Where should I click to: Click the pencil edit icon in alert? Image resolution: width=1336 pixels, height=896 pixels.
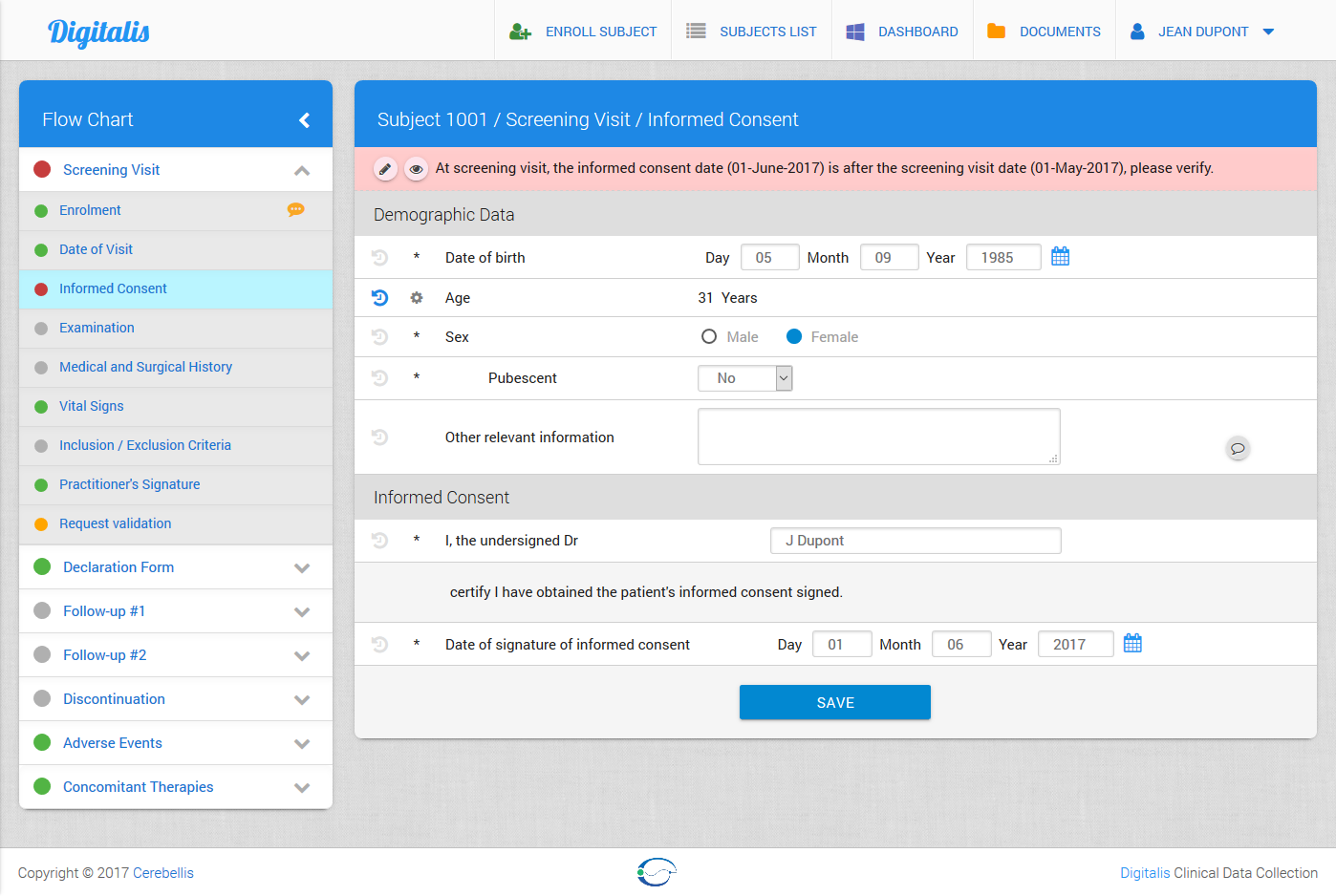(385, 169)
